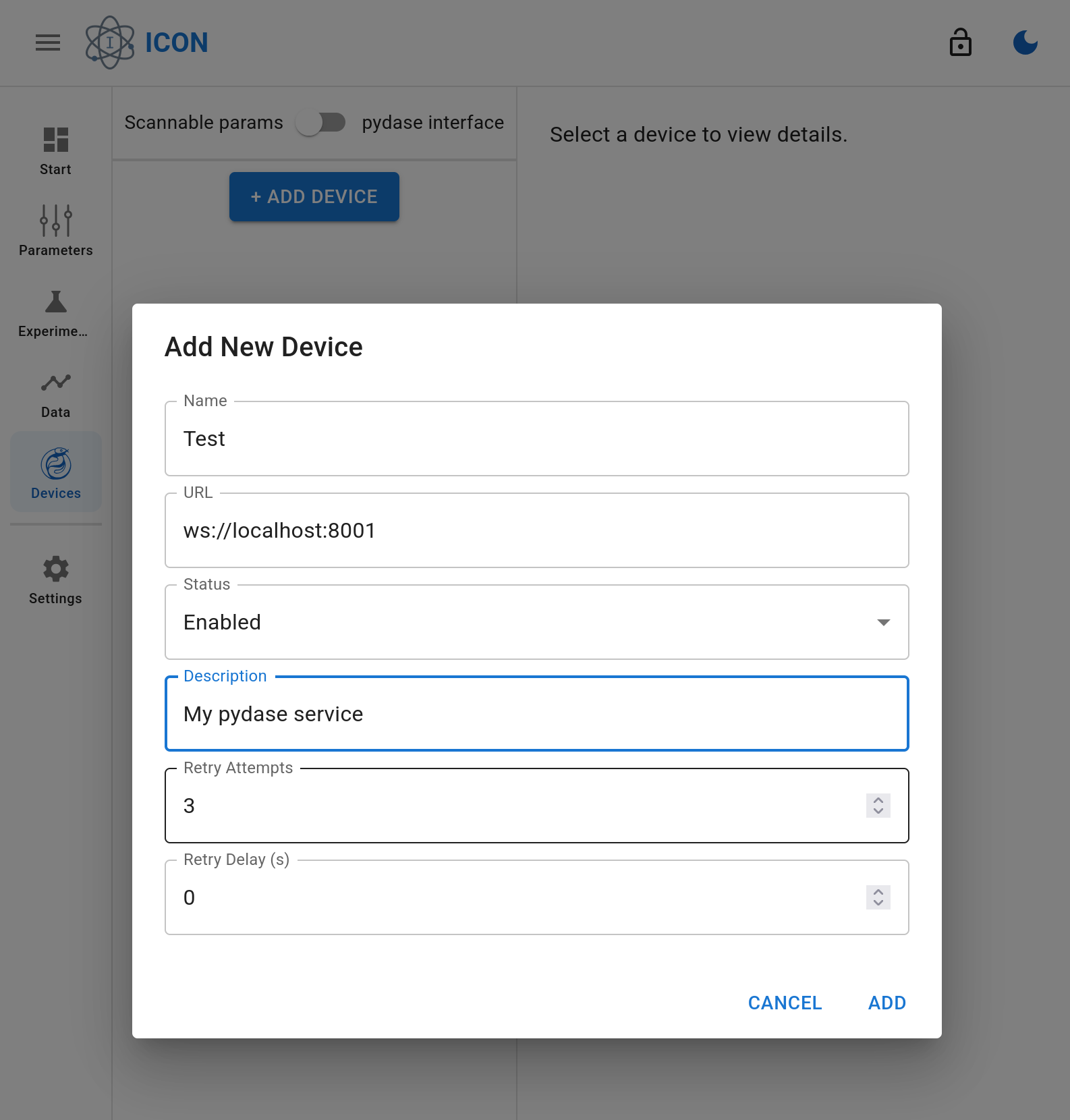Adjust the Retry Attempts spinner arrows
The height and width of the screenshot is (1120, 1070).
tap(878, 806)
